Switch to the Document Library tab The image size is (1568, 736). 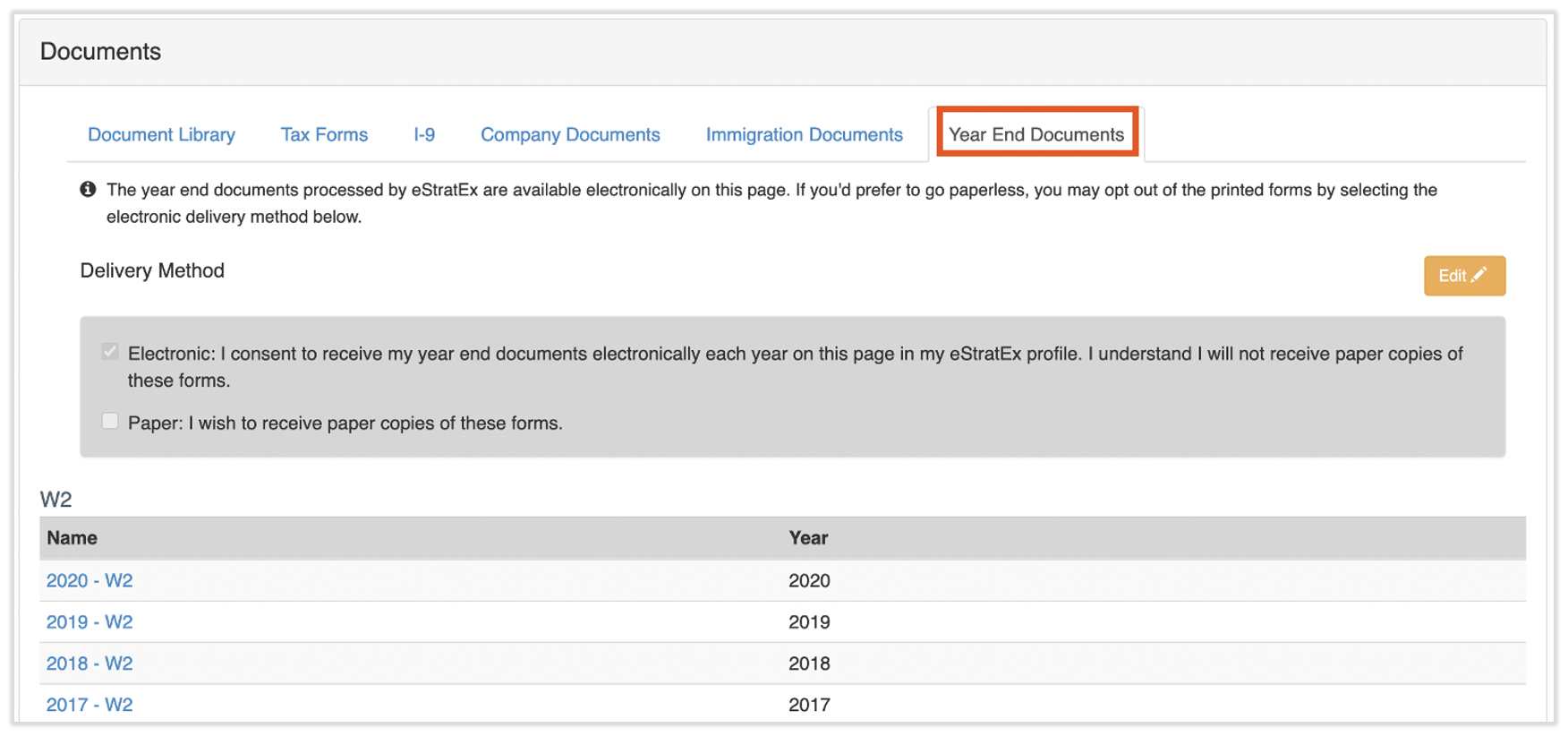coord(161,134)
